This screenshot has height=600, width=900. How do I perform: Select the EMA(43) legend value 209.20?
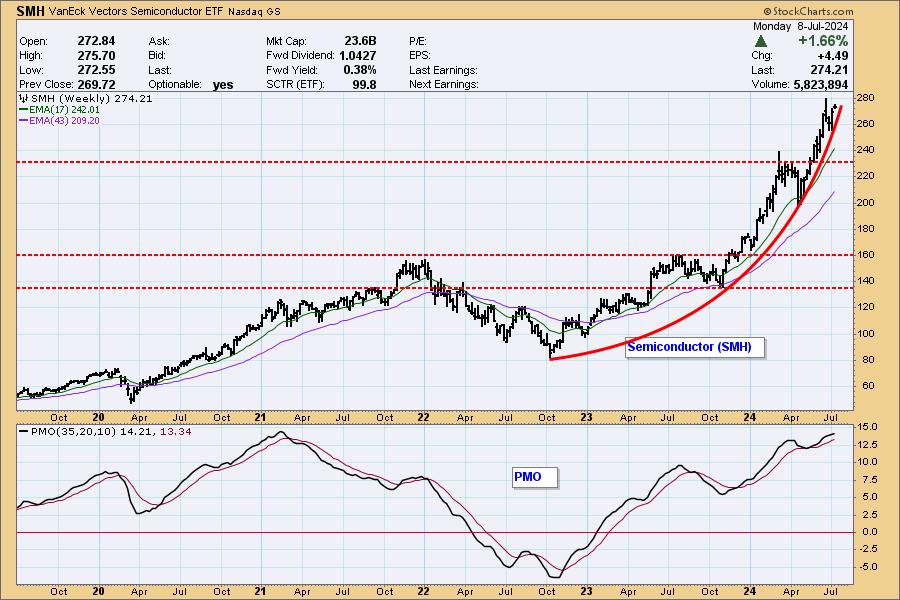(86, 121)
